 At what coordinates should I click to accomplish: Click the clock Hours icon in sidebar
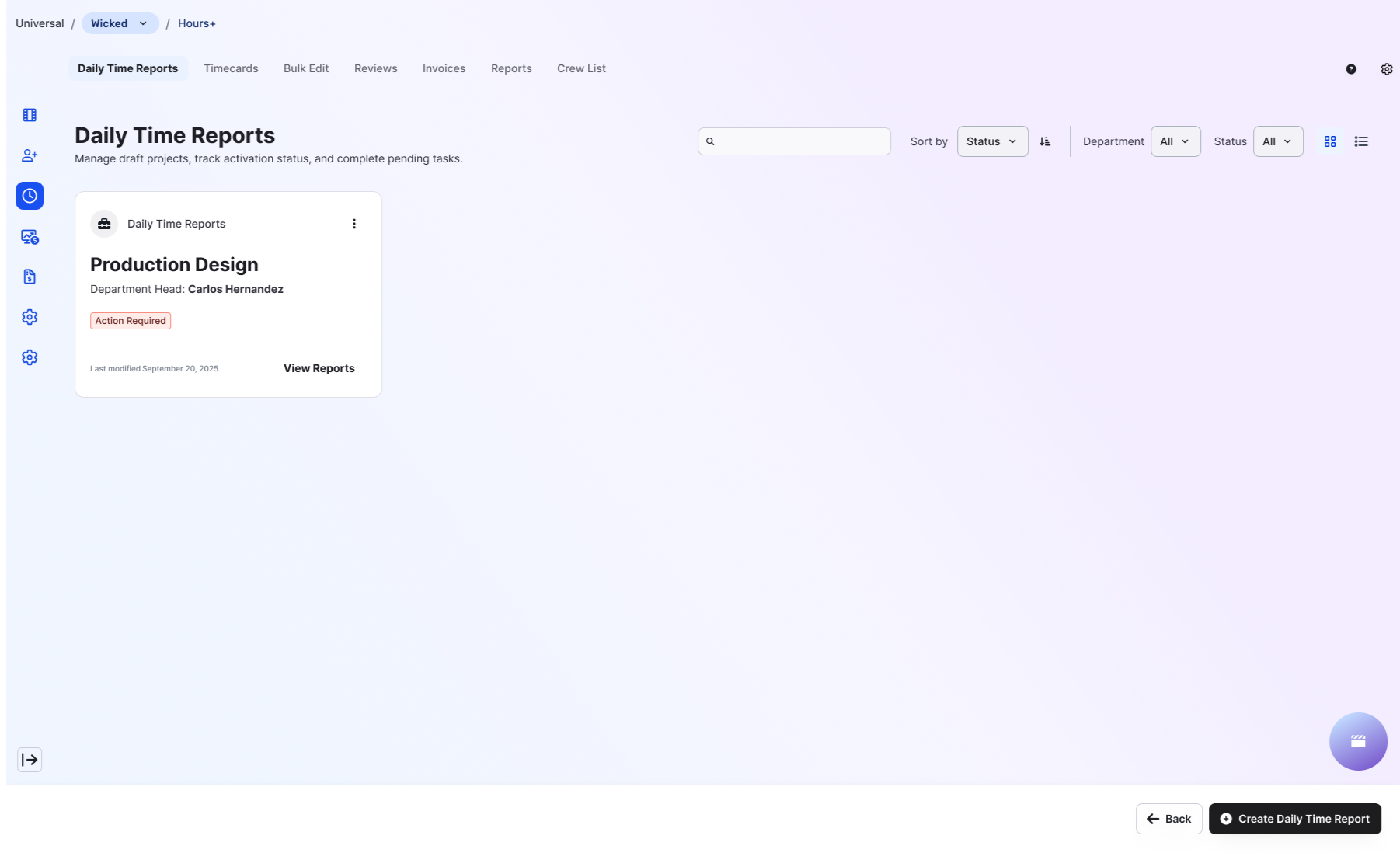coord(30,196)
